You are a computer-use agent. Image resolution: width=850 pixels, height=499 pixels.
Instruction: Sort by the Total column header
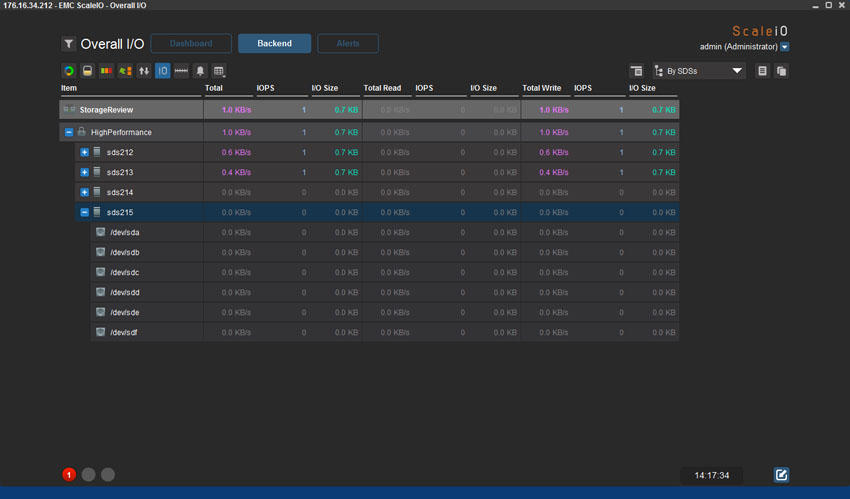pyautogui.click(x=214, y=88)
